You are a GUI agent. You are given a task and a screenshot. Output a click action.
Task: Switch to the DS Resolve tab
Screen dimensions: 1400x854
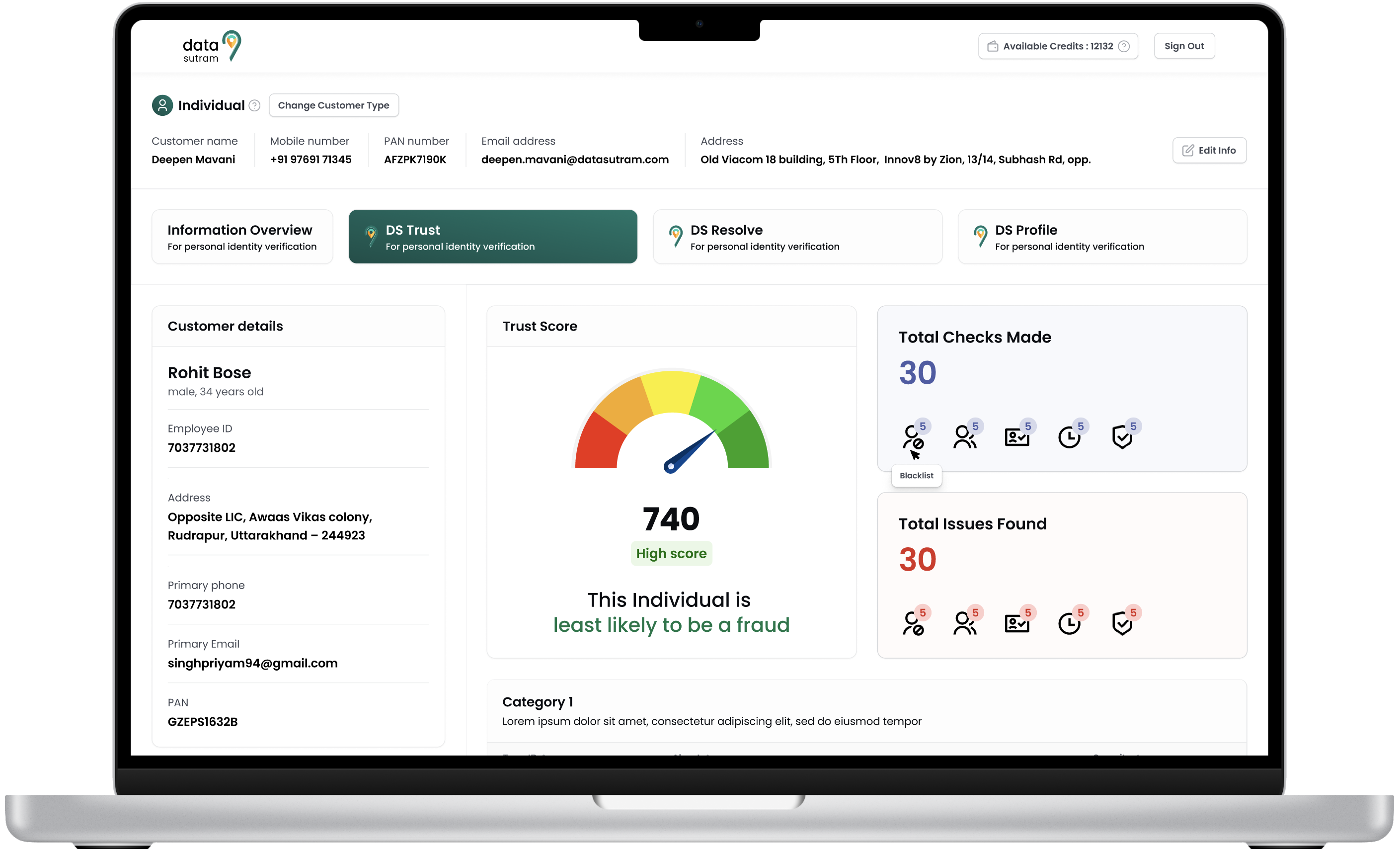pos(797,237)
